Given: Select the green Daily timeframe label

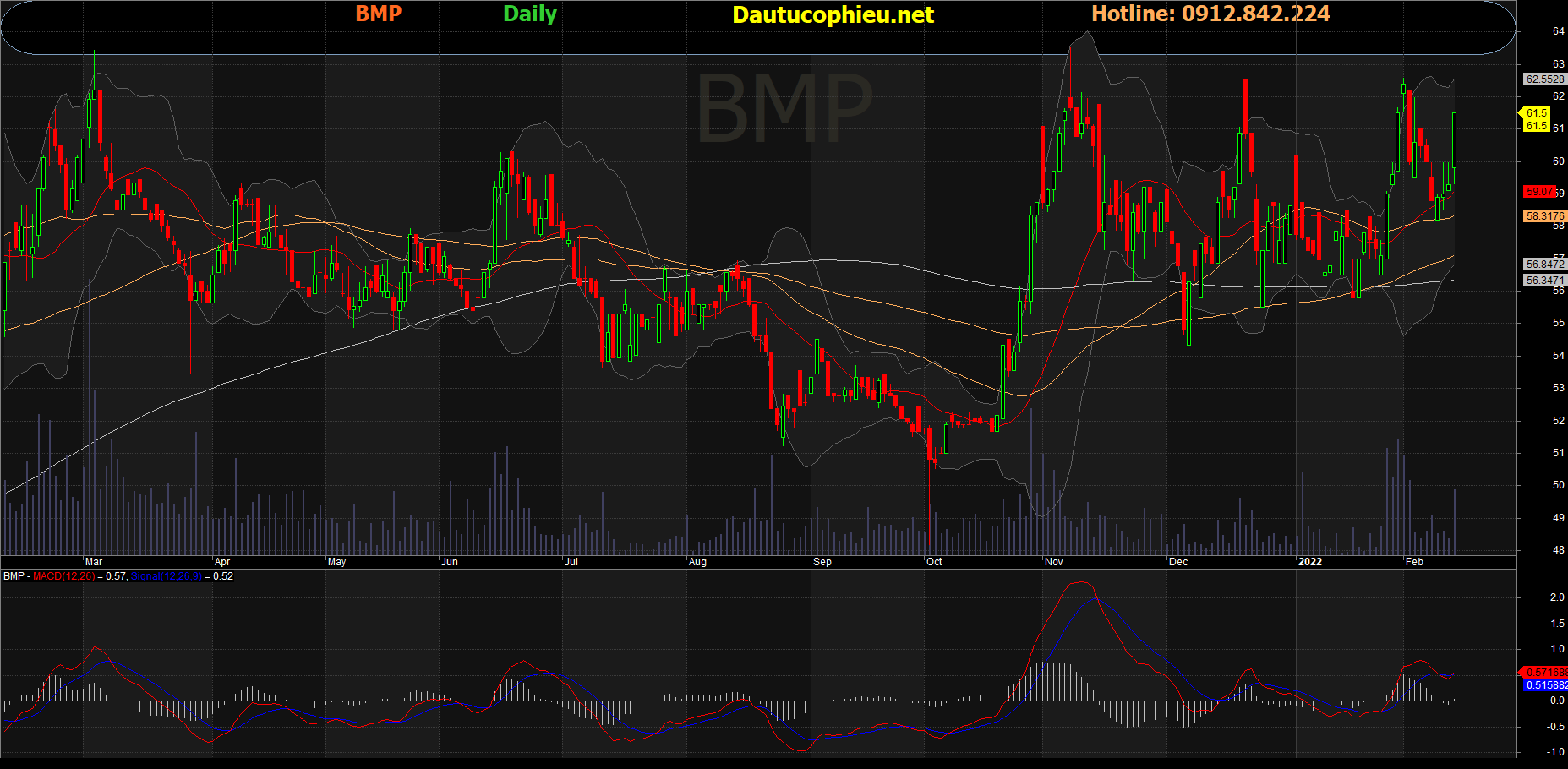Looking at the screenshot, I should (530, 14).
